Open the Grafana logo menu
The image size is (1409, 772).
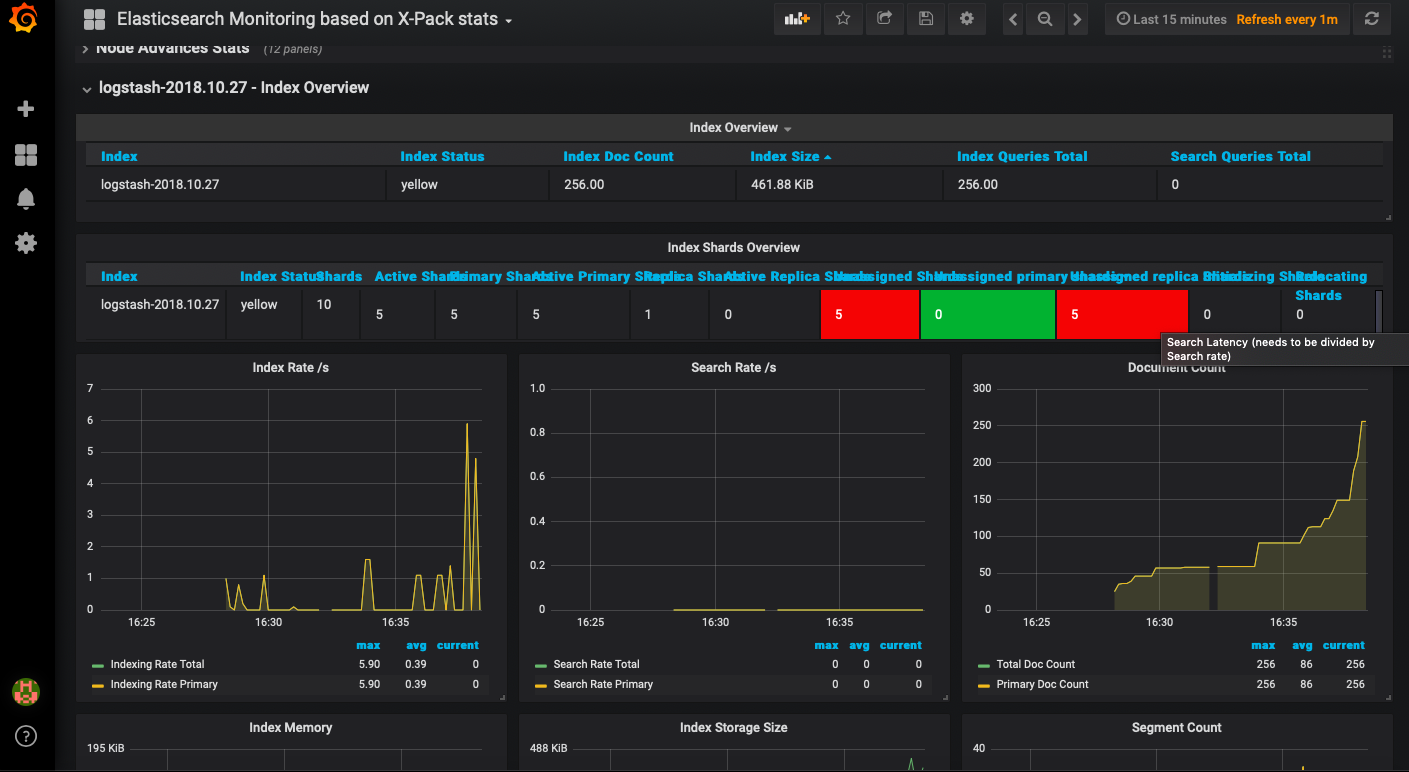click(26, 20)
